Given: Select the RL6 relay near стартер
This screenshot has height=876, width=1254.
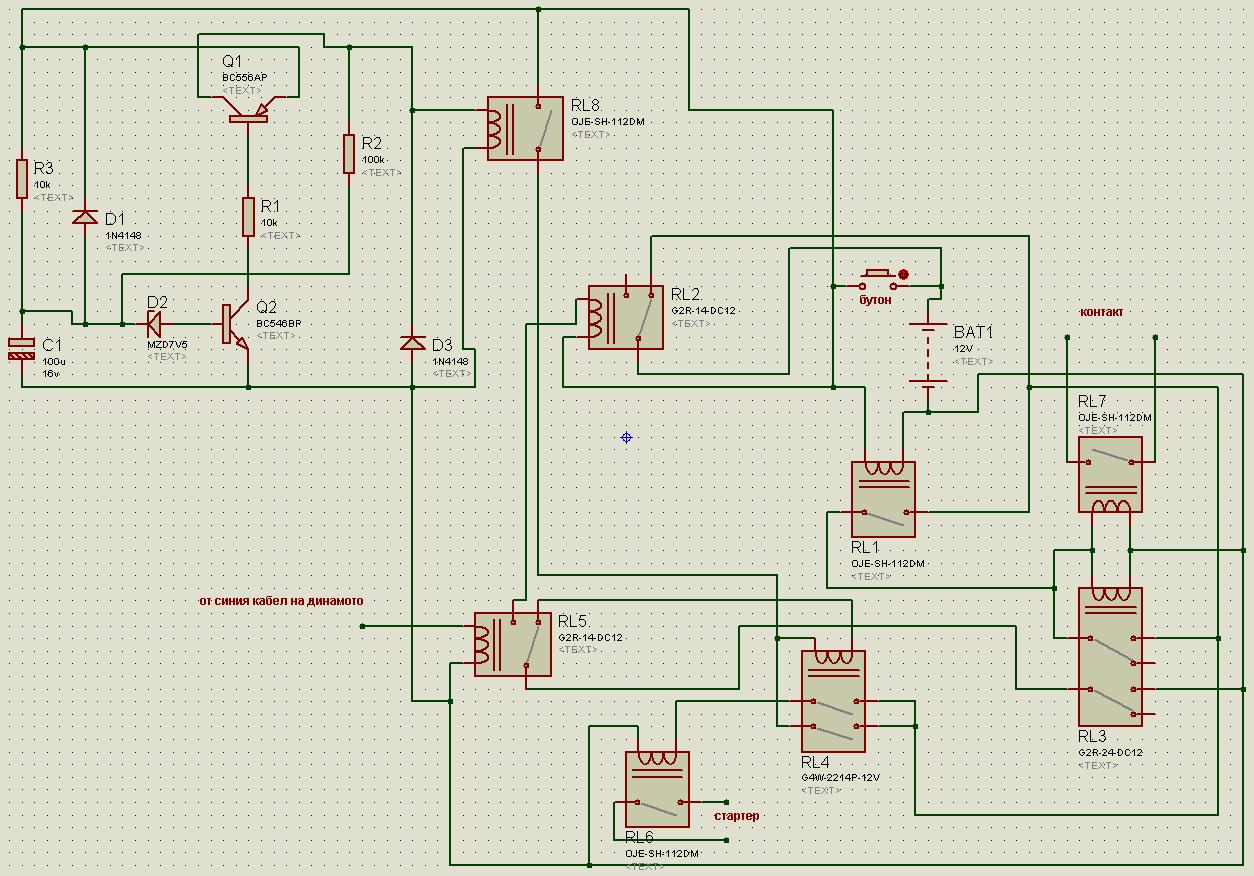Looking at the screenshot, I should (x=657, y=789).
